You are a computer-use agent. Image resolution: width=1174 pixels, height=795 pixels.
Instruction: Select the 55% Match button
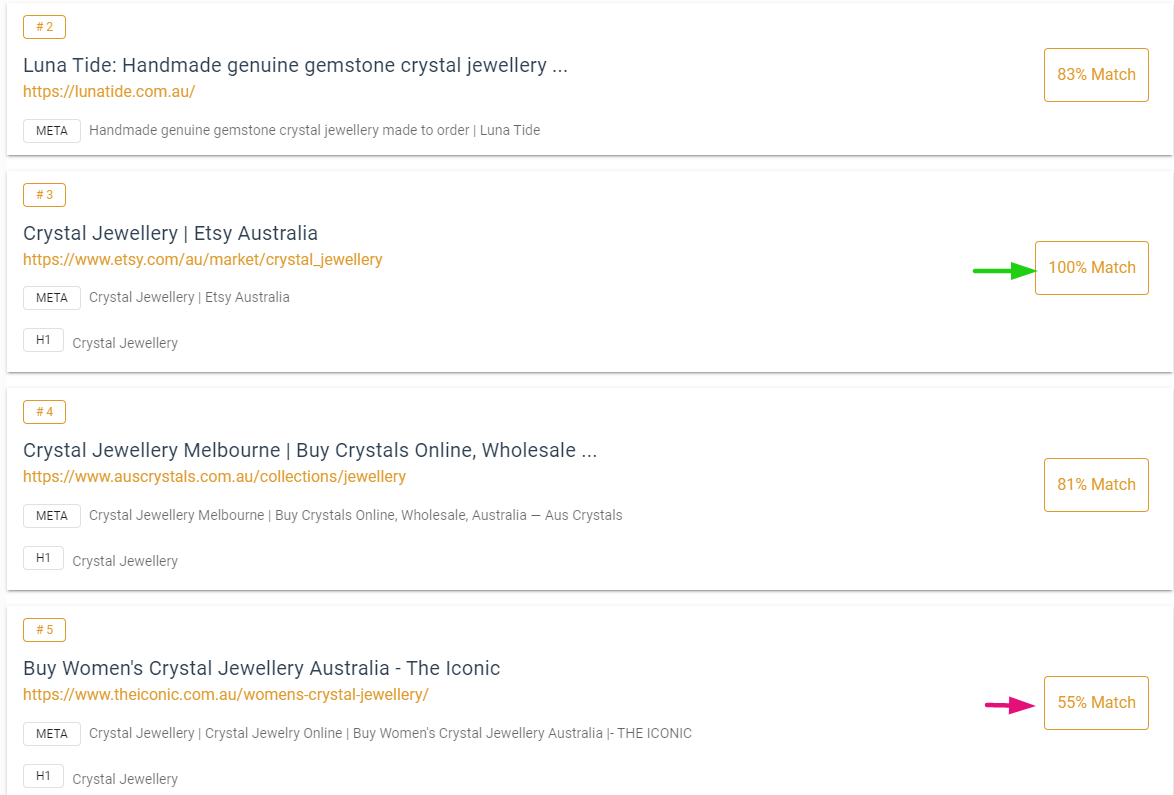[1096, 702]
